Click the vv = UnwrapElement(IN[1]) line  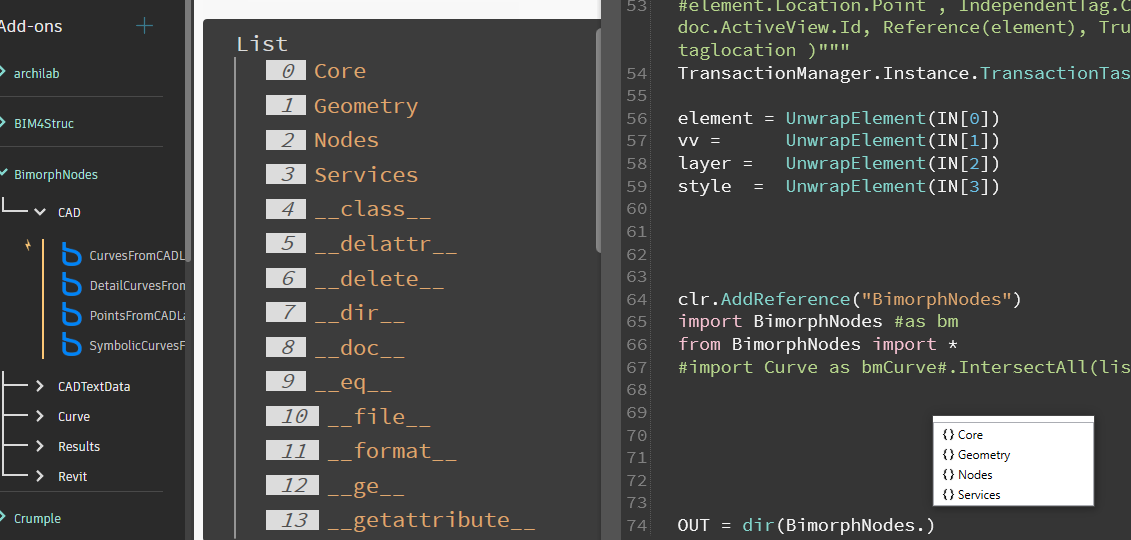click(x=839, y=140)
